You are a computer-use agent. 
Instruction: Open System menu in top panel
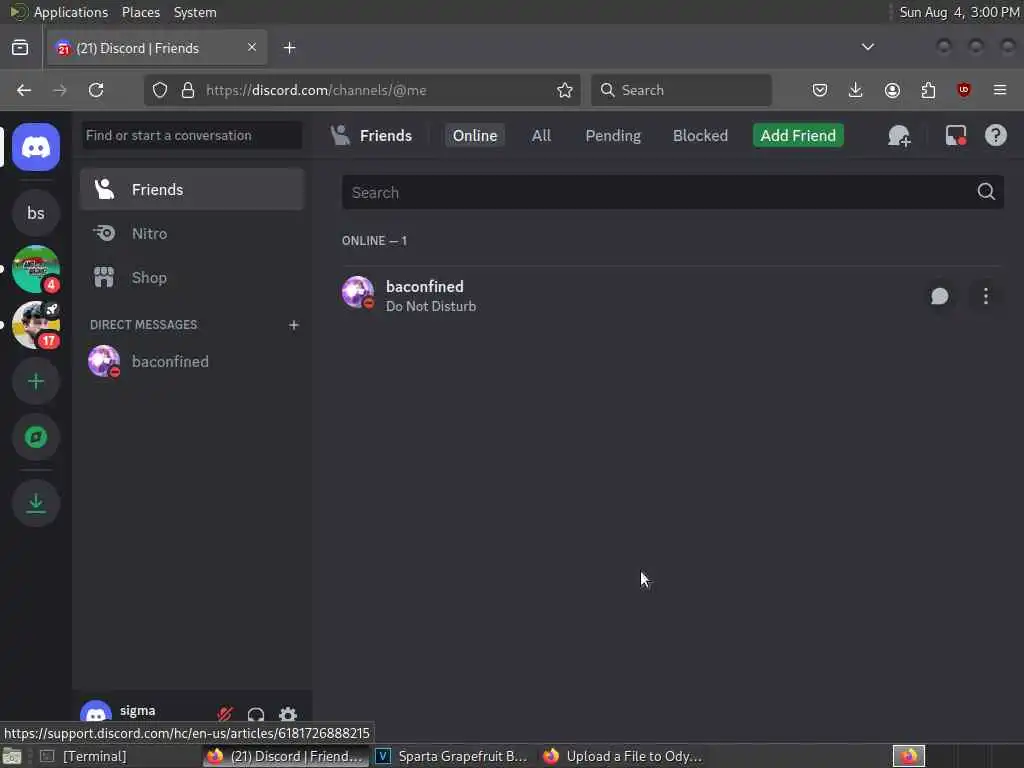pos(195,12)
